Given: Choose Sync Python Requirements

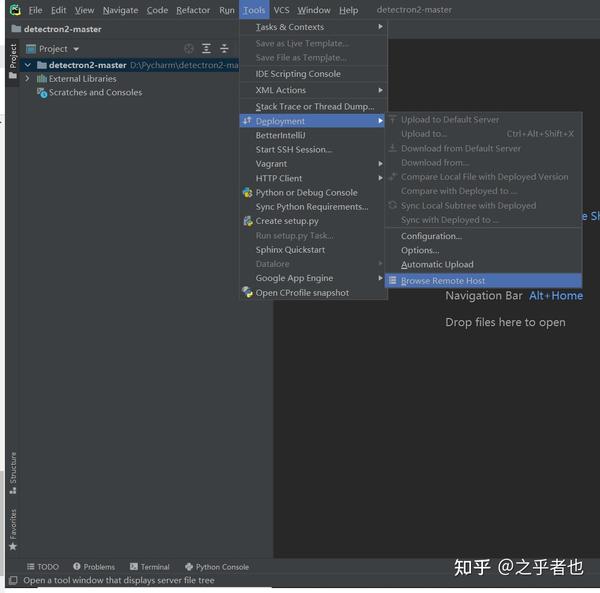Looking at the screenshot, I should [x=313, y=207].
